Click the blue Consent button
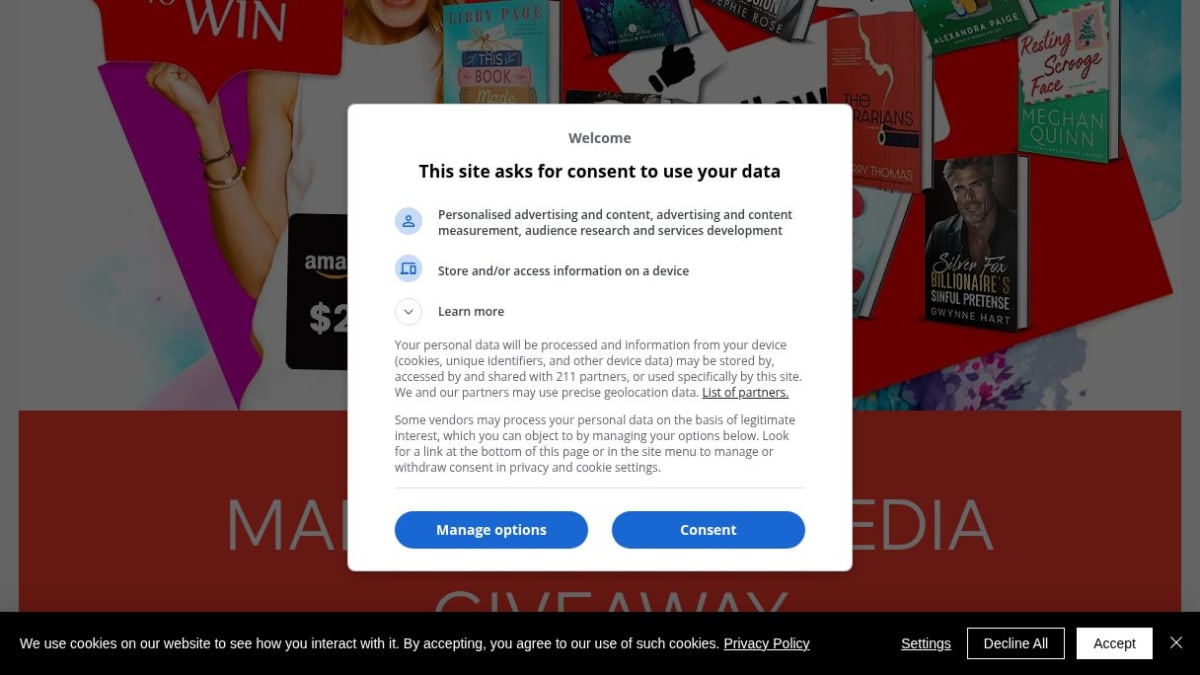Screen dimensions: 1200x675 coord(708,530)
